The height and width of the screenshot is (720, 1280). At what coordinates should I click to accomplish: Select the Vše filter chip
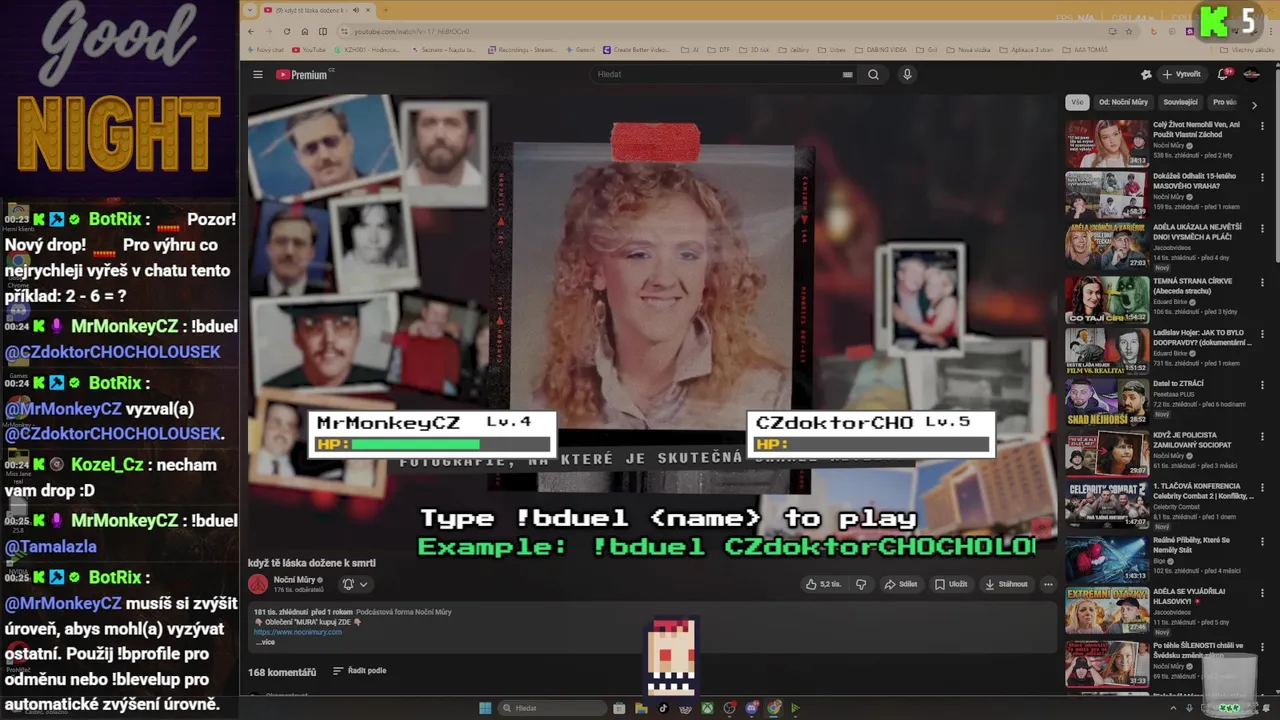[1077, 102]
